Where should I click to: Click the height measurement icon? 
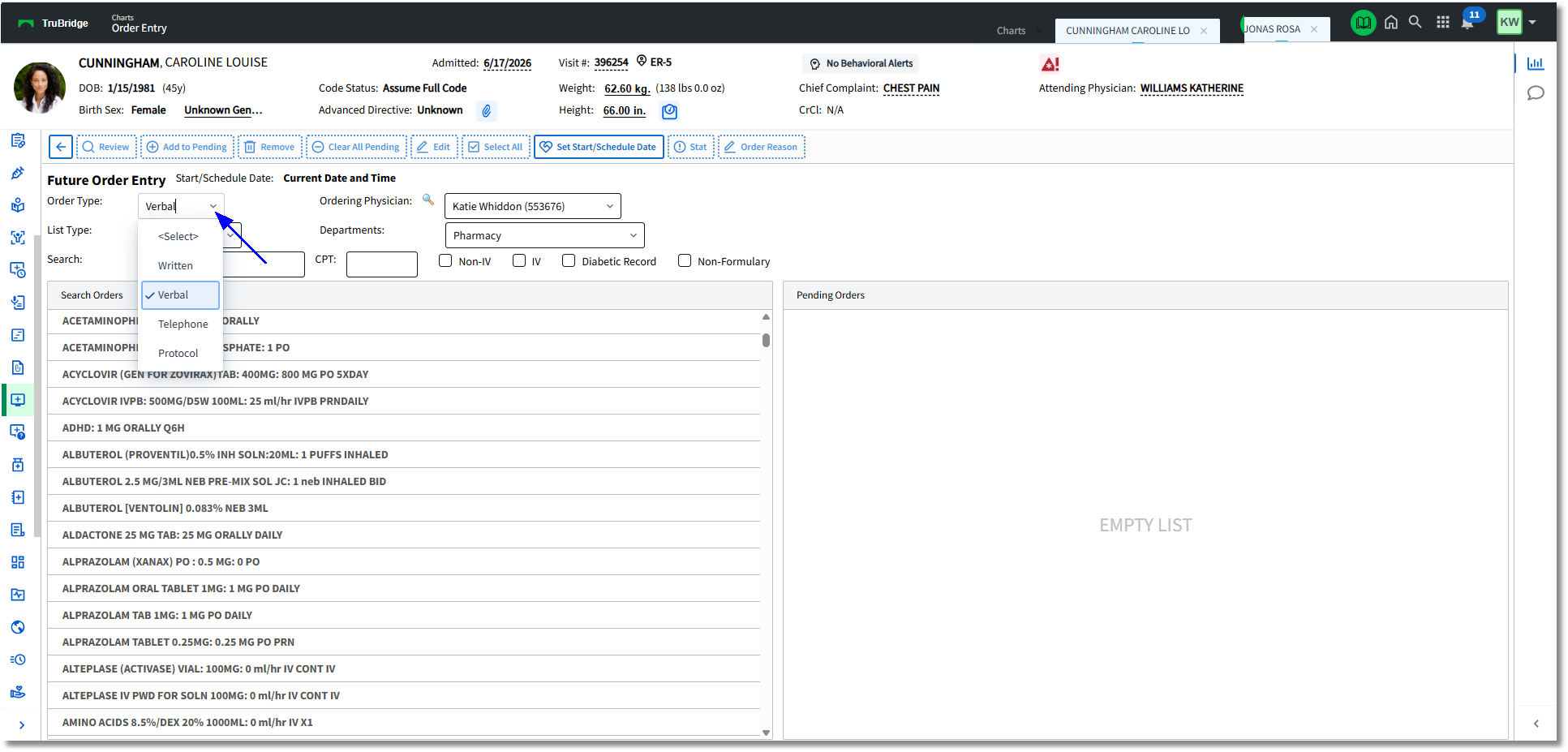pyautogui.click(x=669, y=111)
